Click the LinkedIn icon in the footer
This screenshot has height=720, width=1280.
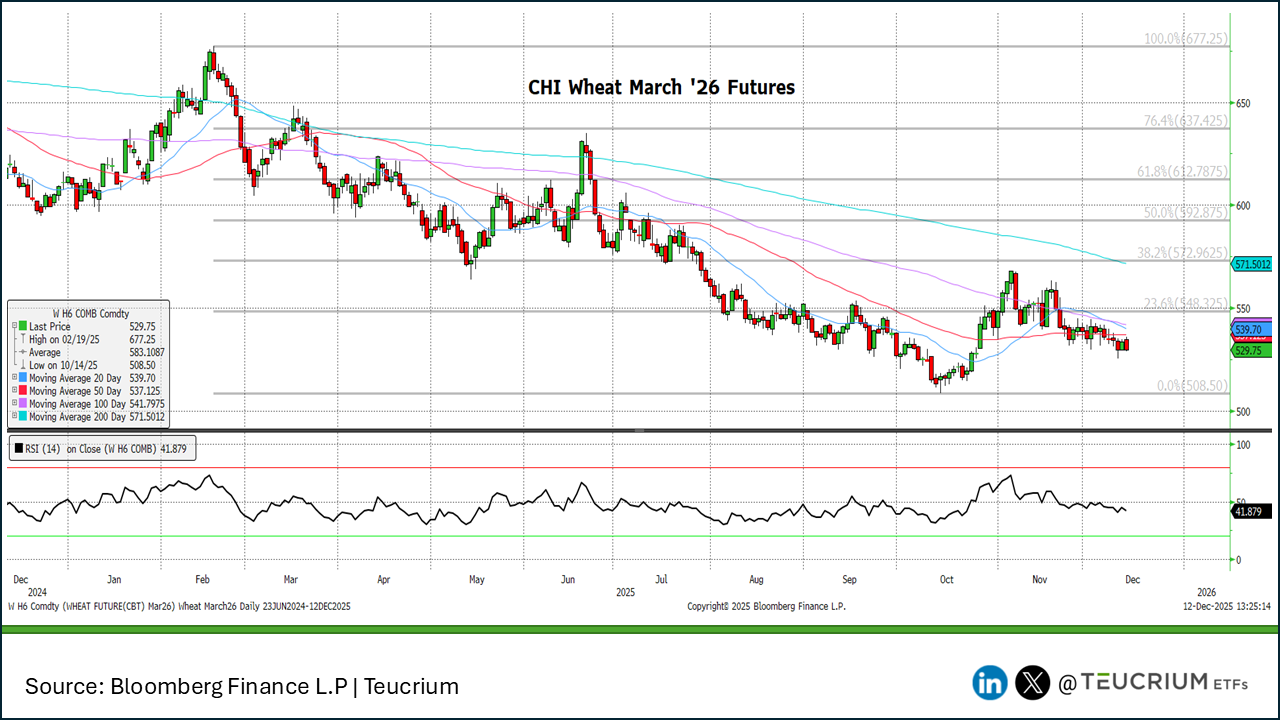click(990, 683)
